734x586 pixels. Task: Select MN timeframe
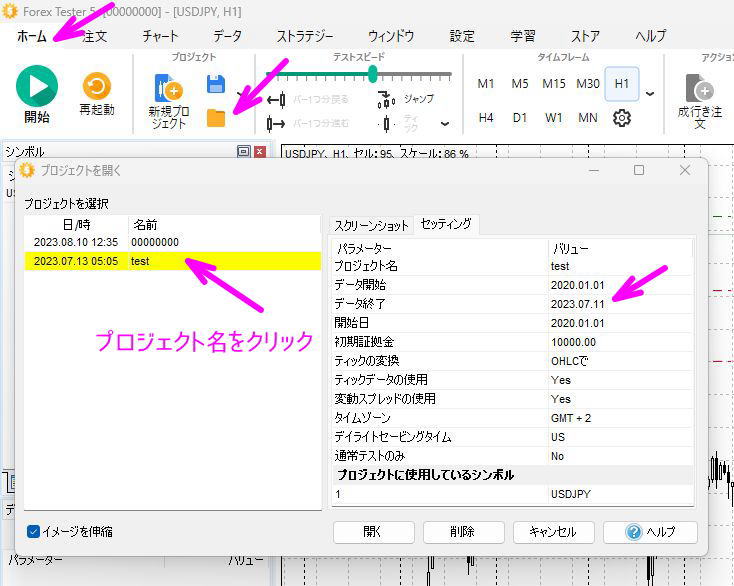[588, 118]
